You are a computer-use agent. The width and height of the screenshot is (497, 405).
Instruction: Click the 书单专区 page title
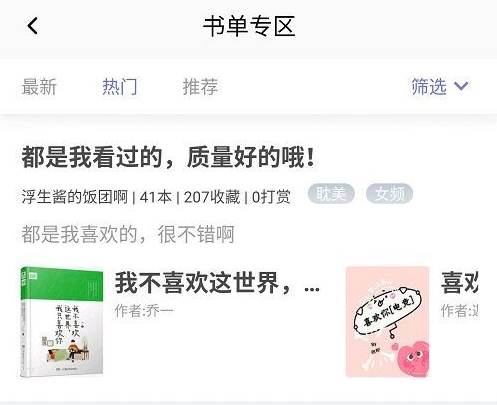pos(249,26)
